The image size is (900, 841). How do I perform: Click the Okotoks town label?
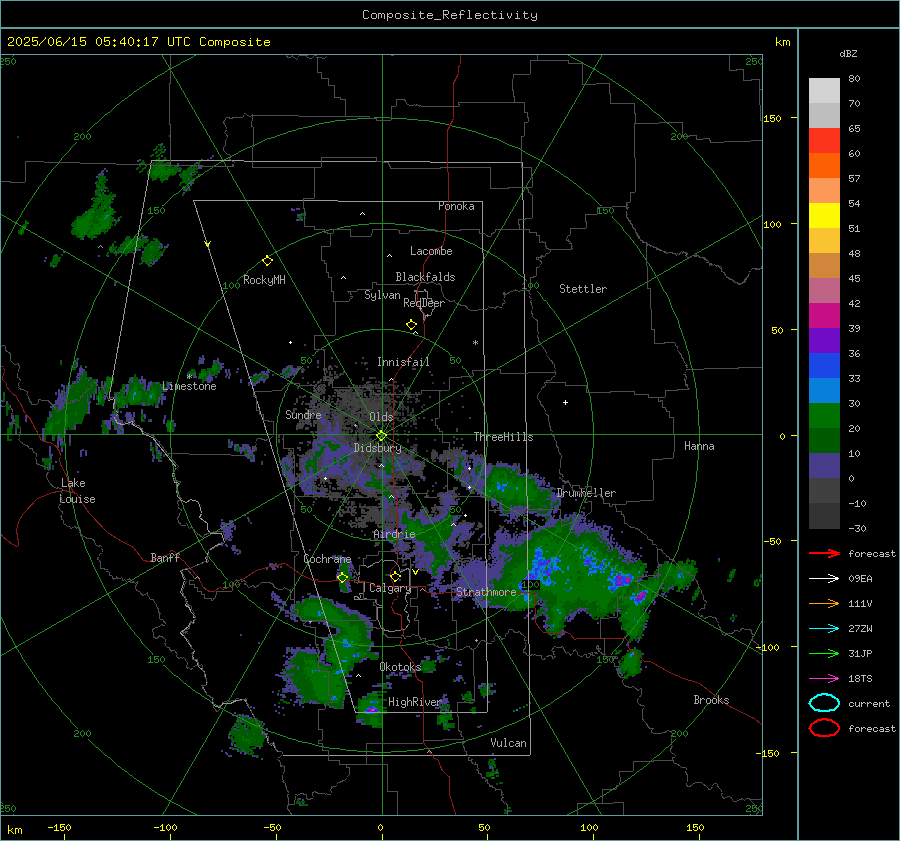click(x=400, y=667)
